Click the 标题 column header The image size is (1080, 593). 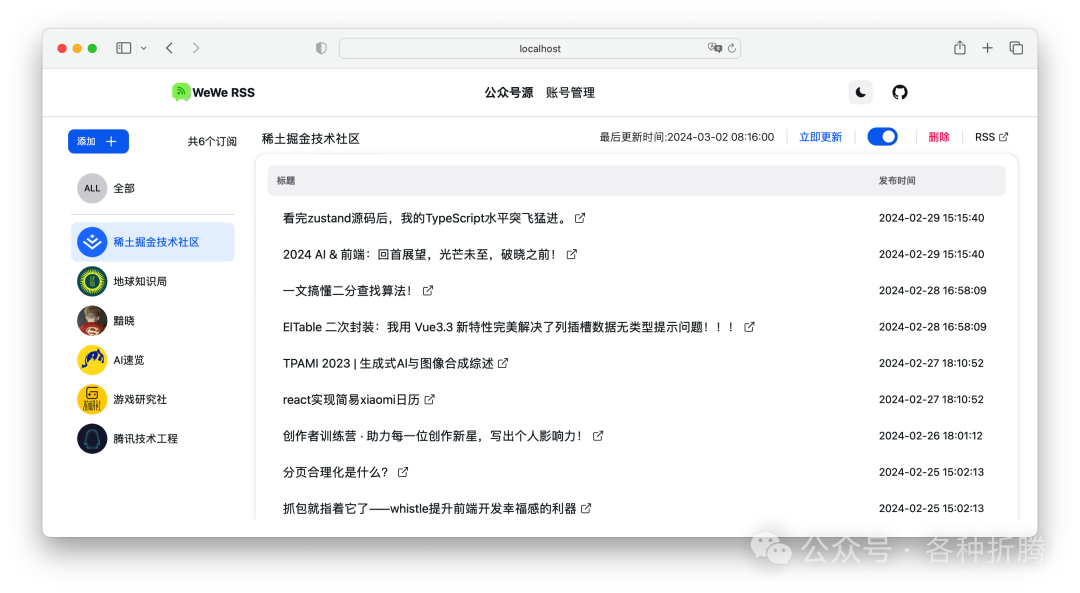click(286, 180)
